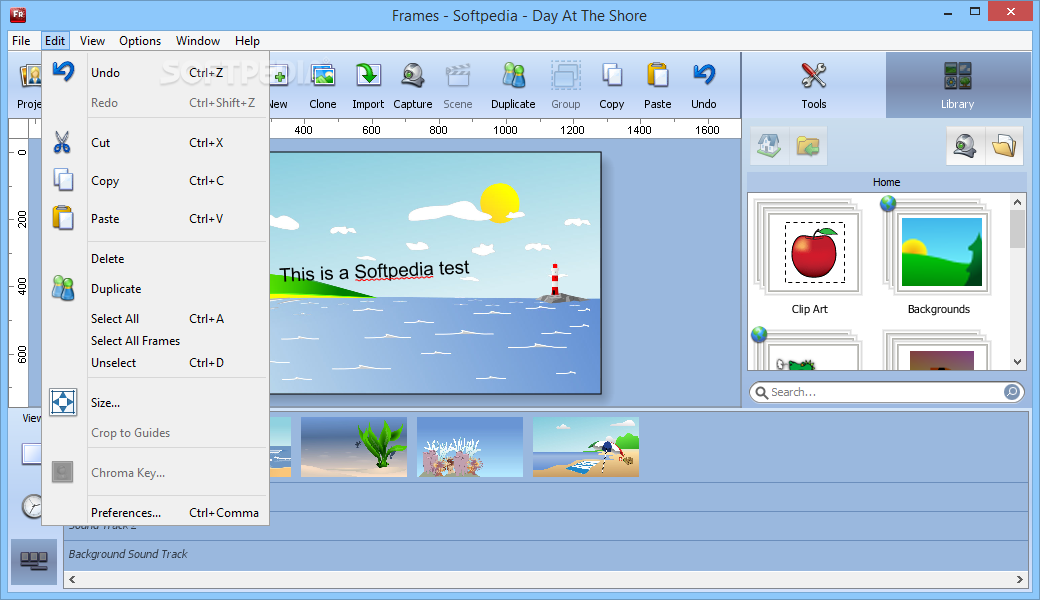Click the search magnifier button at right

(1011, 392)
